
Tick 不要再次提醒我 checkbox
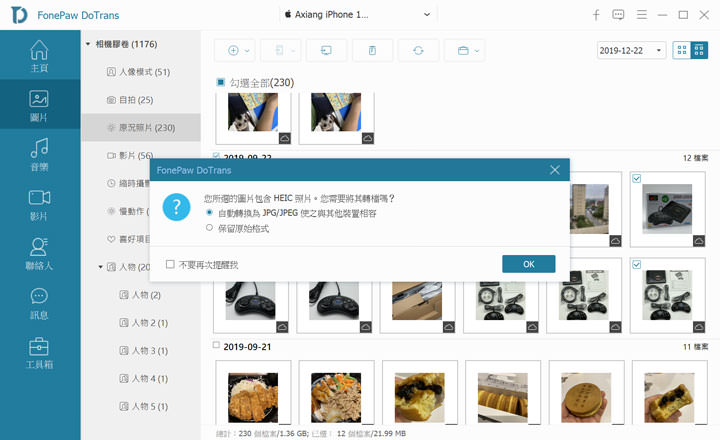[170, 265]
